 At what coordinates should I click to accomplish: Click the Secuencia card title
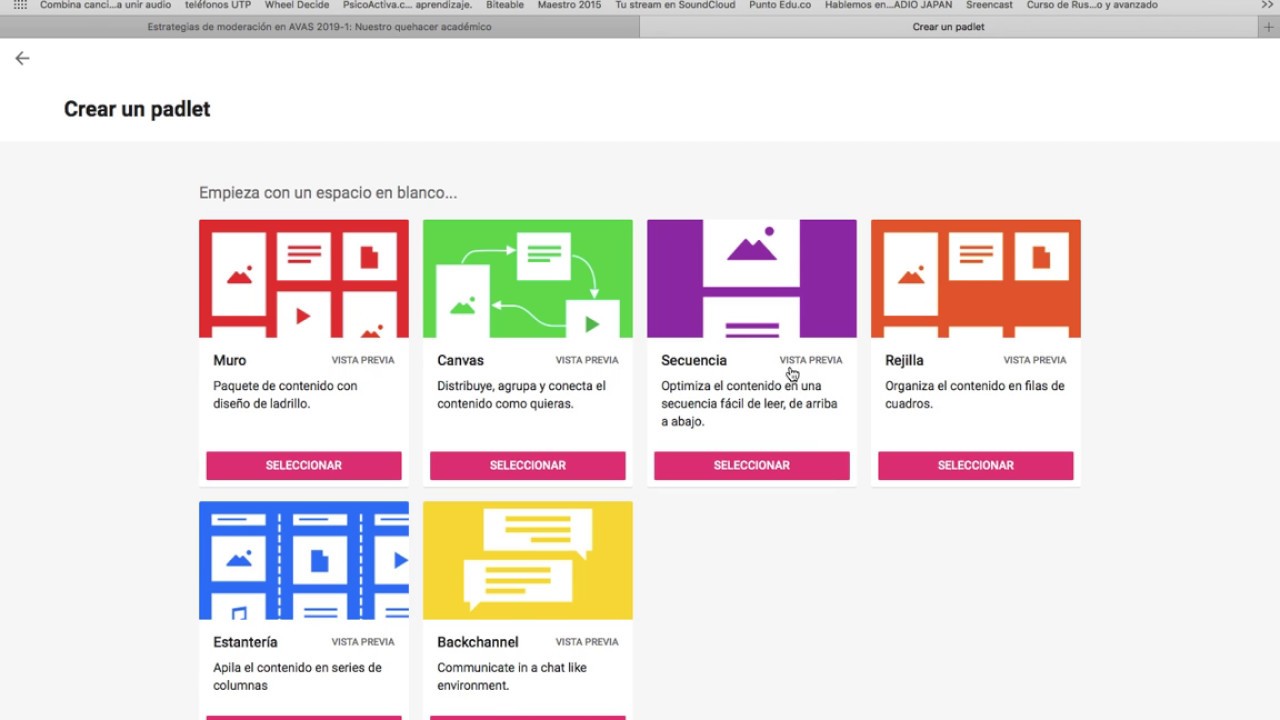click(694, 360)
